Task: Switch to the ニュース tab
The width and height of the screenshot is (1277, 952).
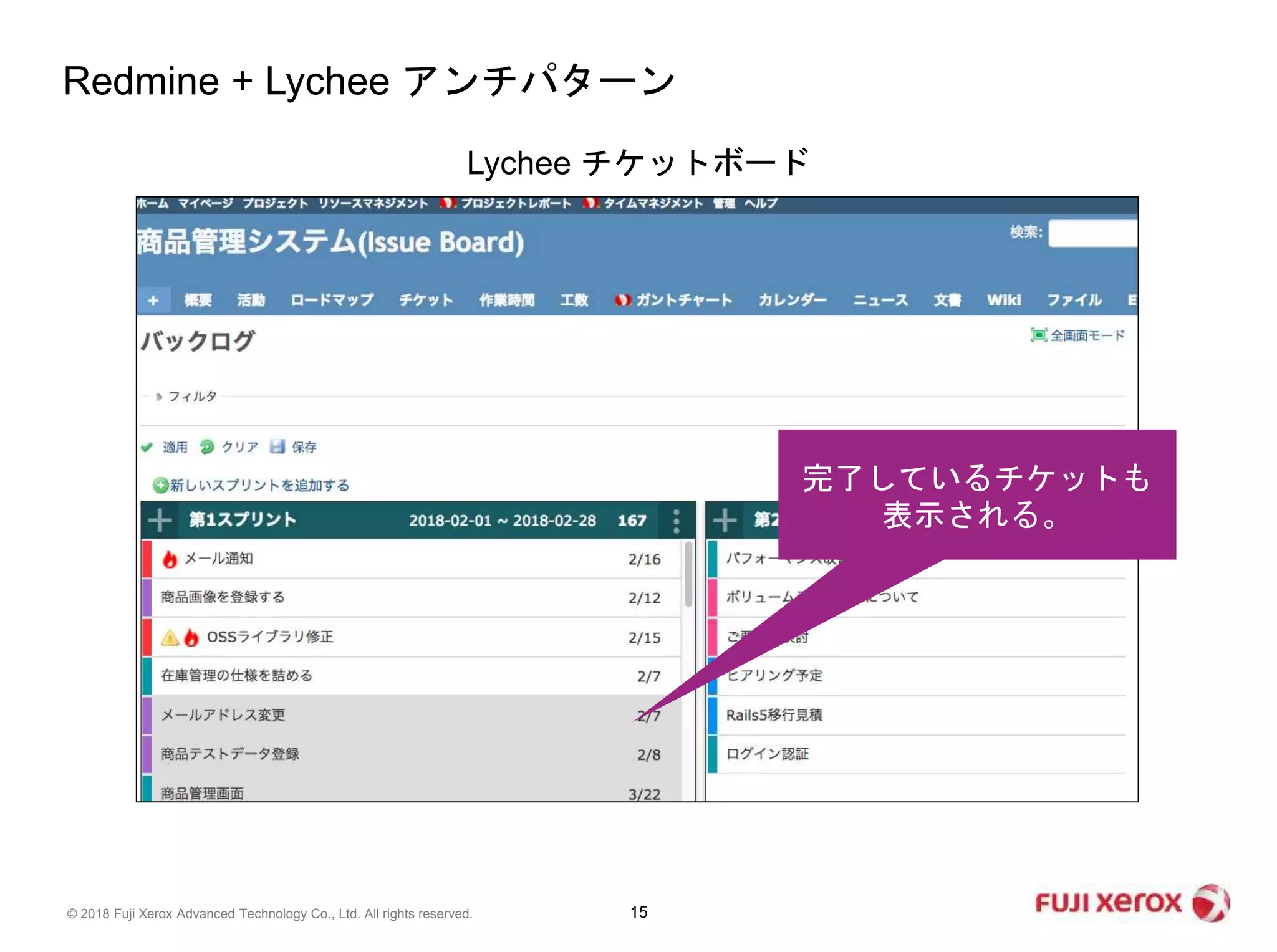Action: [x=880, y=301]
